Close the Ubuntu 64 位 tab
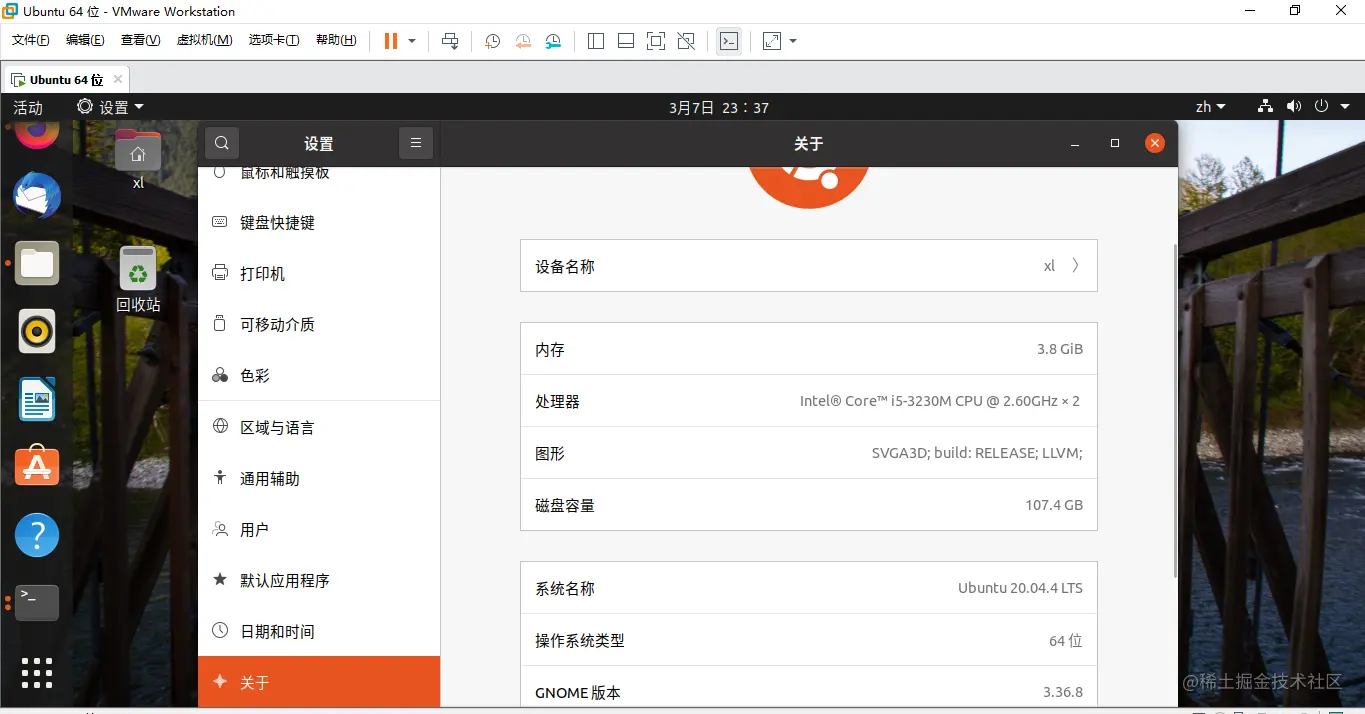 click(x=117, y=79)
